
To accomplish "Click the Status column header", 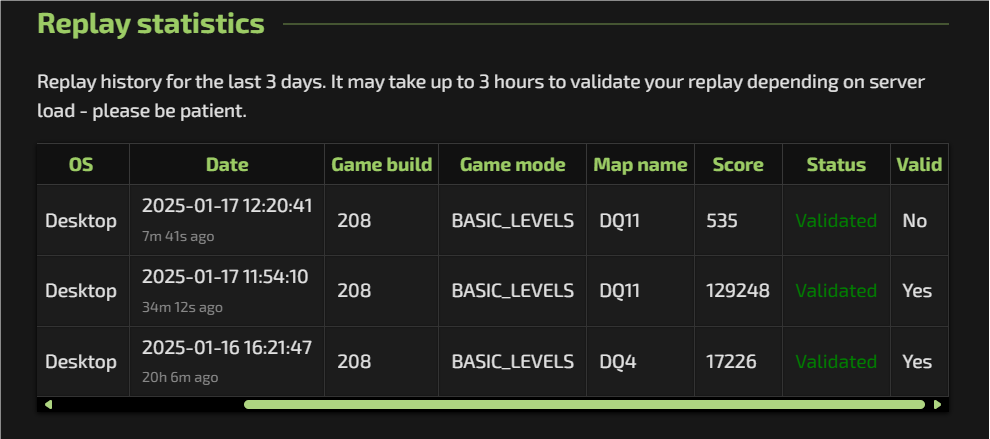I will pos(836,165).
